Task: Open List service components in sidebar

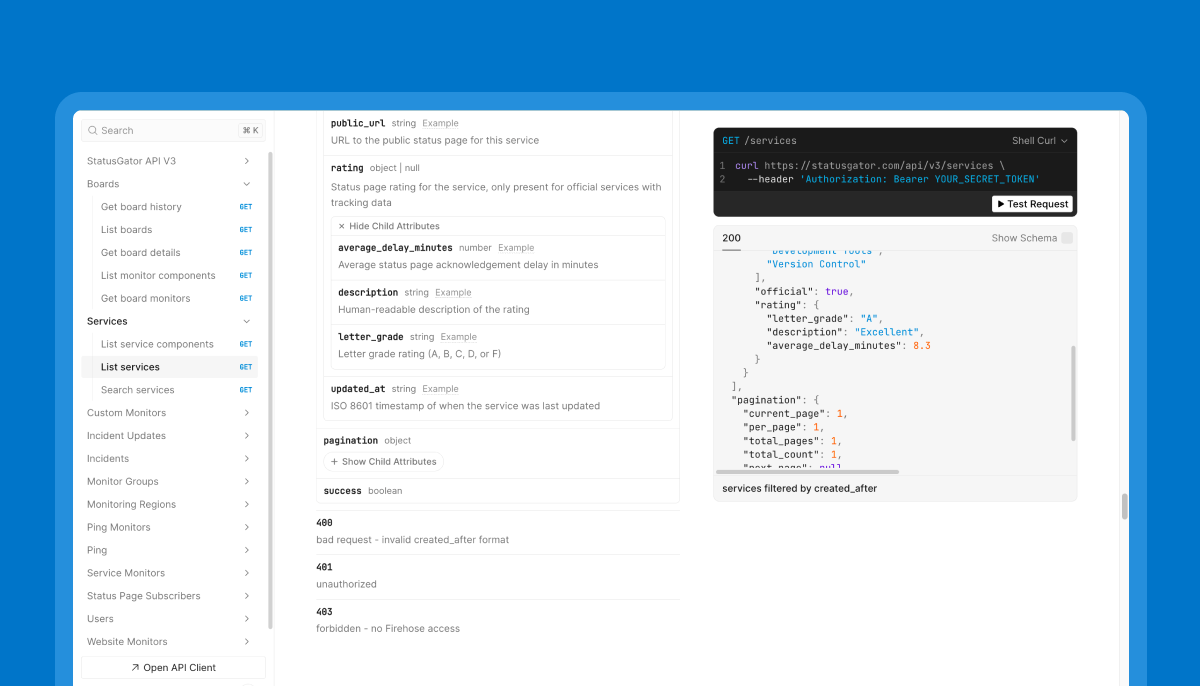Action: click(157, 344)
